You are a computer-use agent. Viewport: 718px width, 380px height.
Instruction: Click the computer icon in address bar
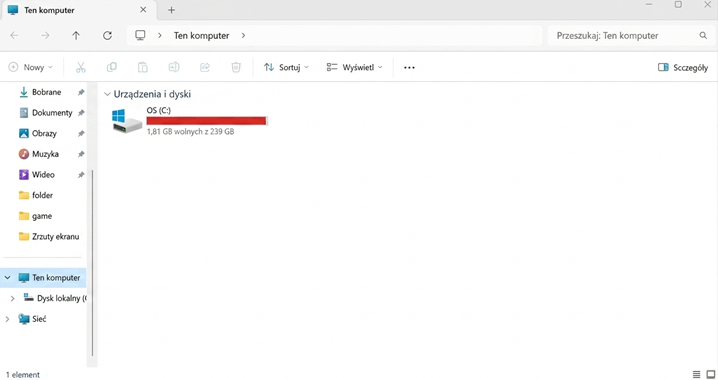point(140,35)
